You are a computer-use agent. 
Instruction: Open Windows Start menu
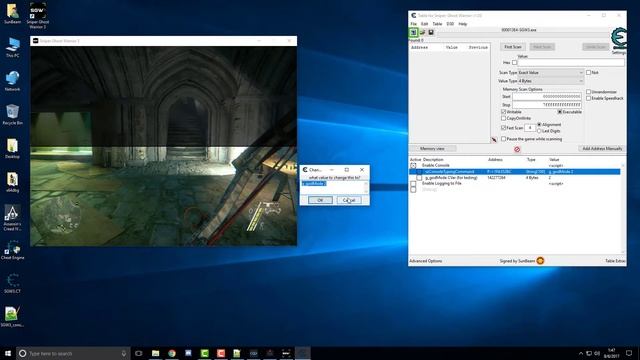point(7,353)
